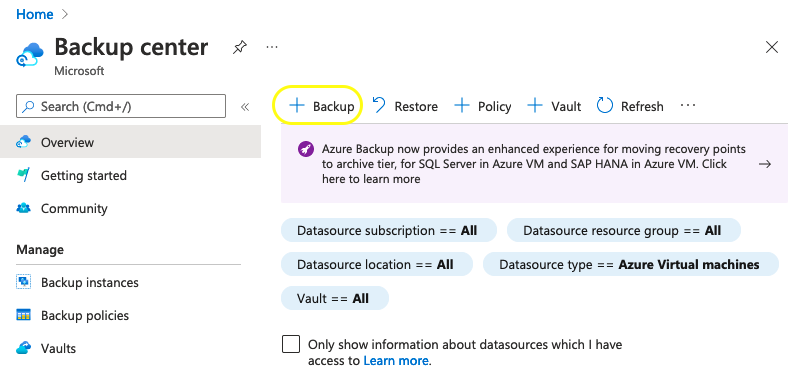The height and width of the screenshot is (381, 796).
Task: Click the Getting started flag icon
Action: [23, 176]
